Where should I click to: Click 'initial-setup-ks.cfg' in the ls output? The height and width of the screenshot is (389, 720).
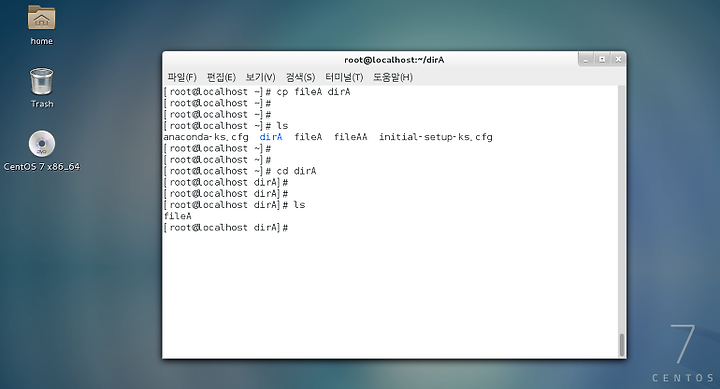[436, 137]
